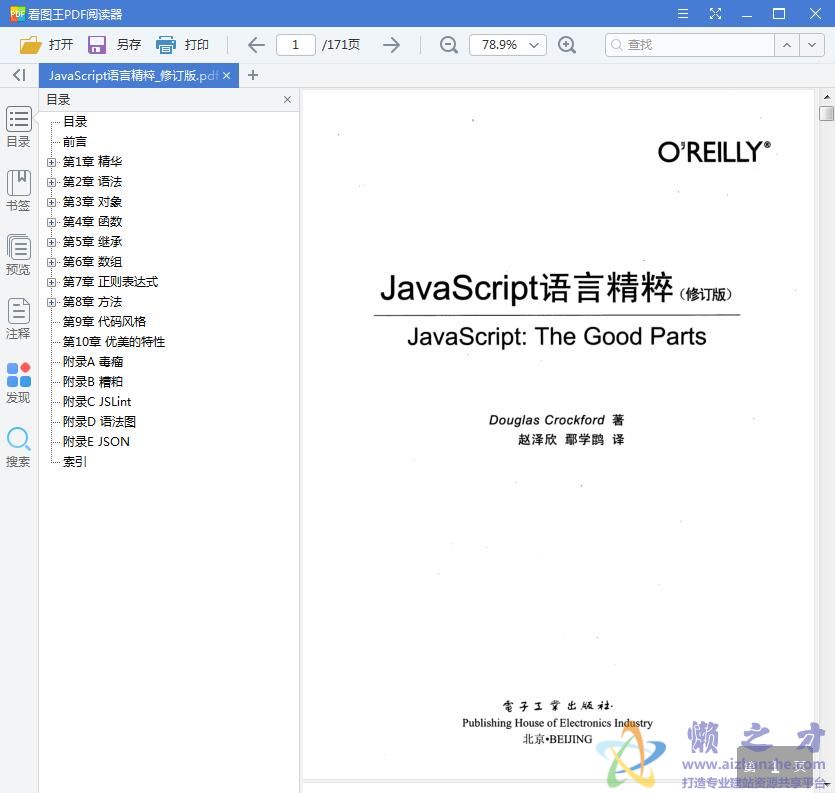The image size is (835, 793).
Task: Open the 预览 page preview panel icon
Action: [18, 248]
